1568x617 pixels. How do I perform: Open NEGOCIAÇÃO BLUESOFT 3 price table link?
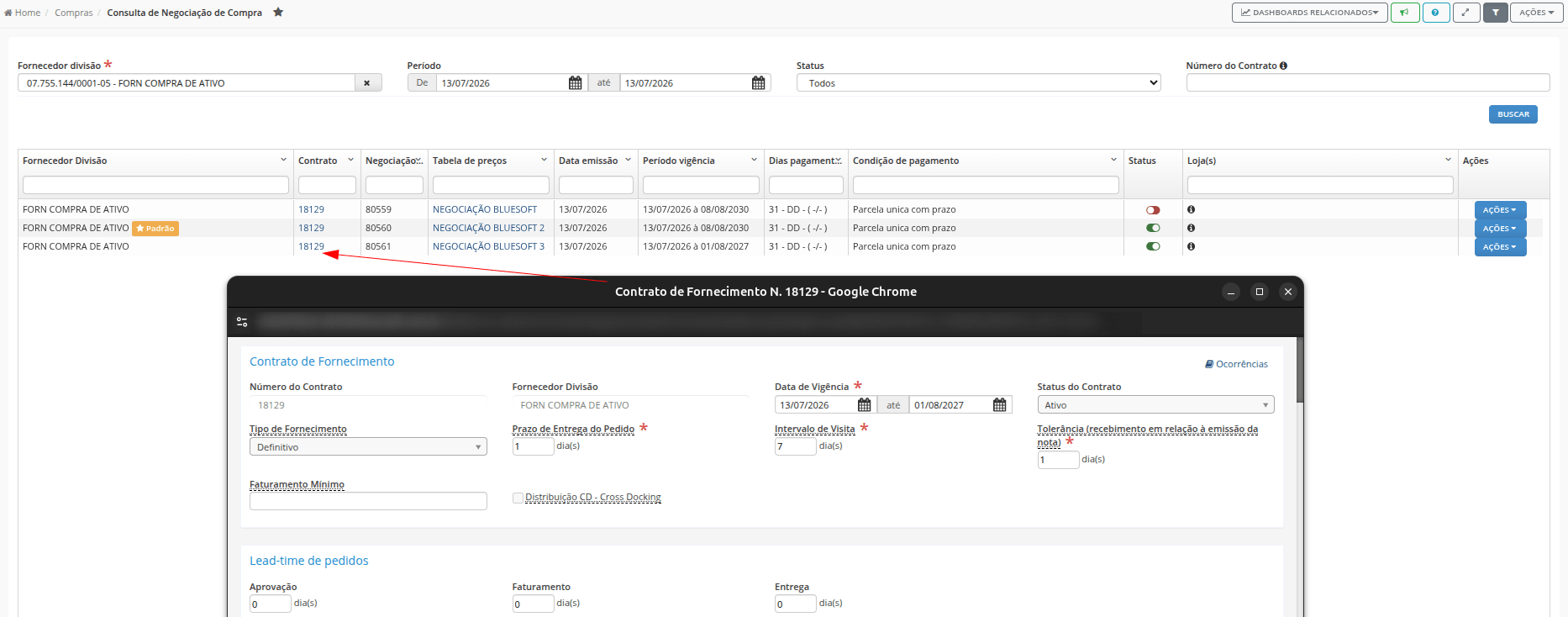point(488,246)
